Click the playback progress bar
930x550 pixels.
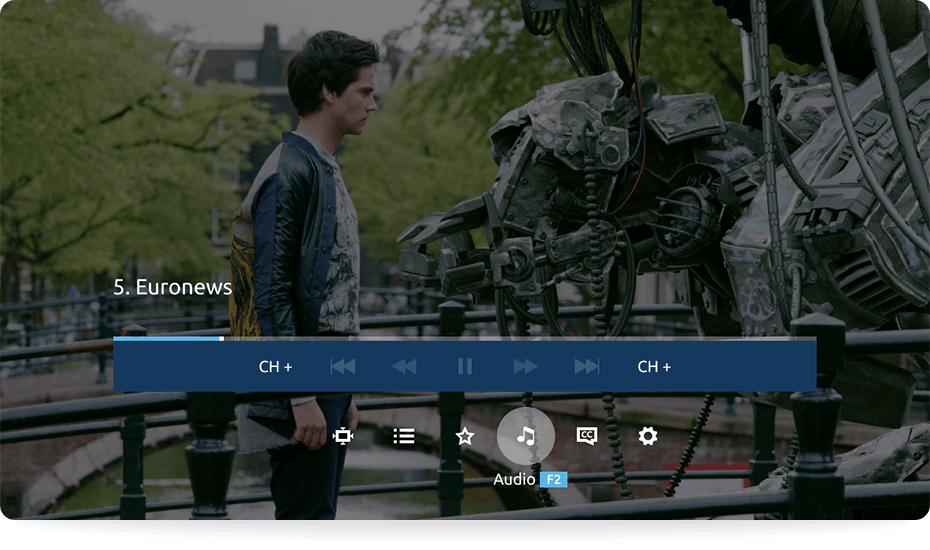pyautogui.click(x=465, y=339)
